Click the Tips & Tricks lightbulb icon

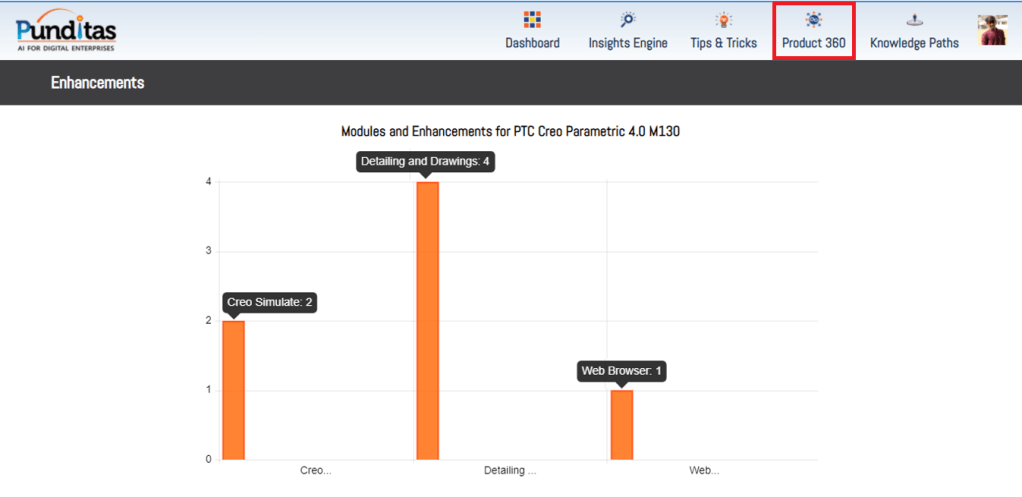click(723, 19)
